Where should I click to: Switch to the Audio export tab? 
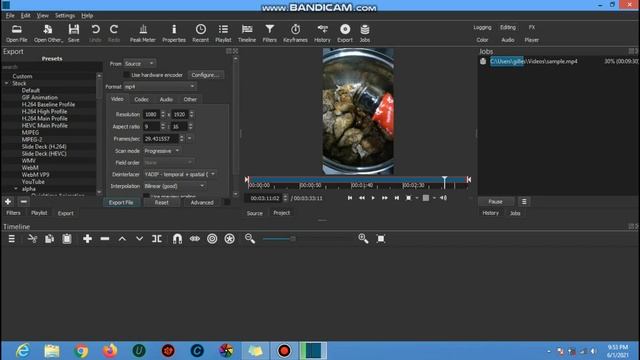click(x=166, y=99)
